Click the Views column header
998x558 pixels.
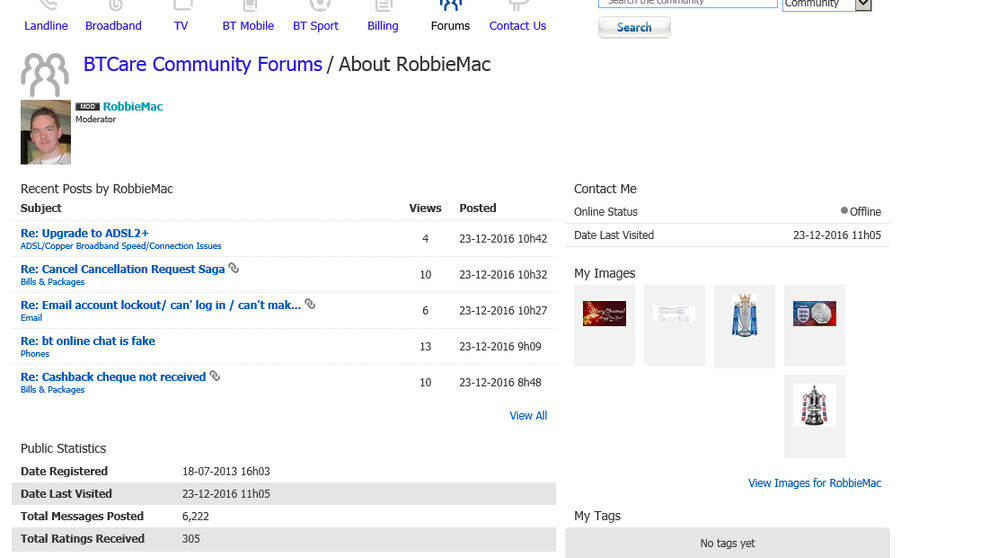tap(425, 208)
